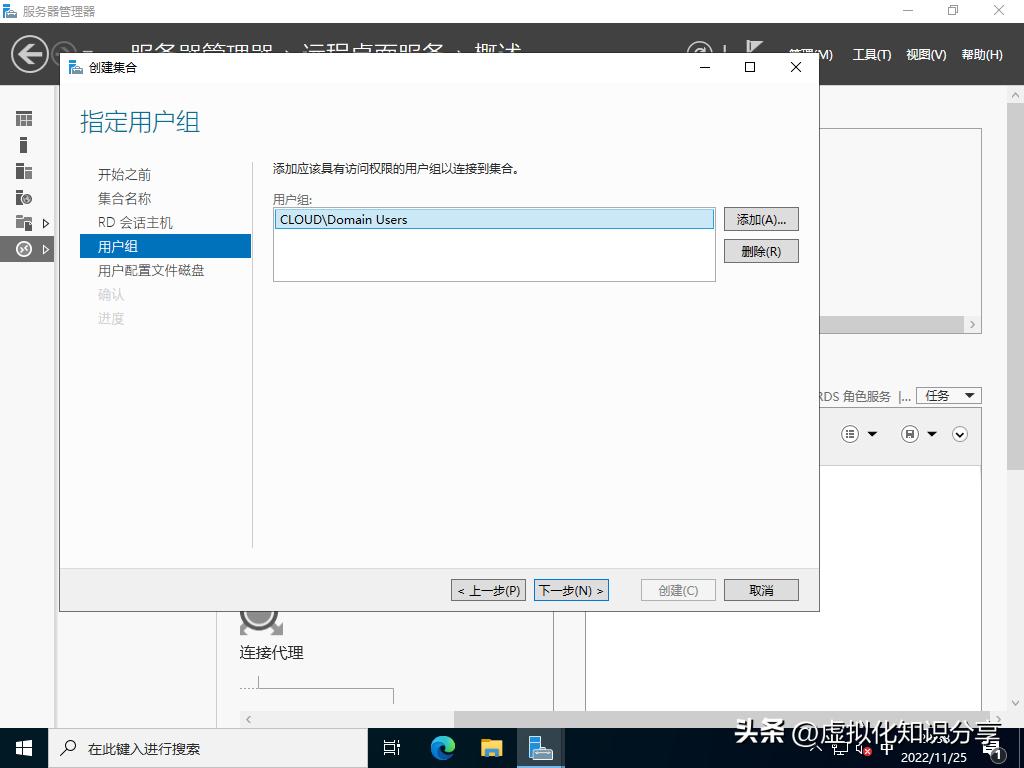Click the 添加(A) button to add a group
This screenshot has width=1024, height=768.
pos(761,219)
